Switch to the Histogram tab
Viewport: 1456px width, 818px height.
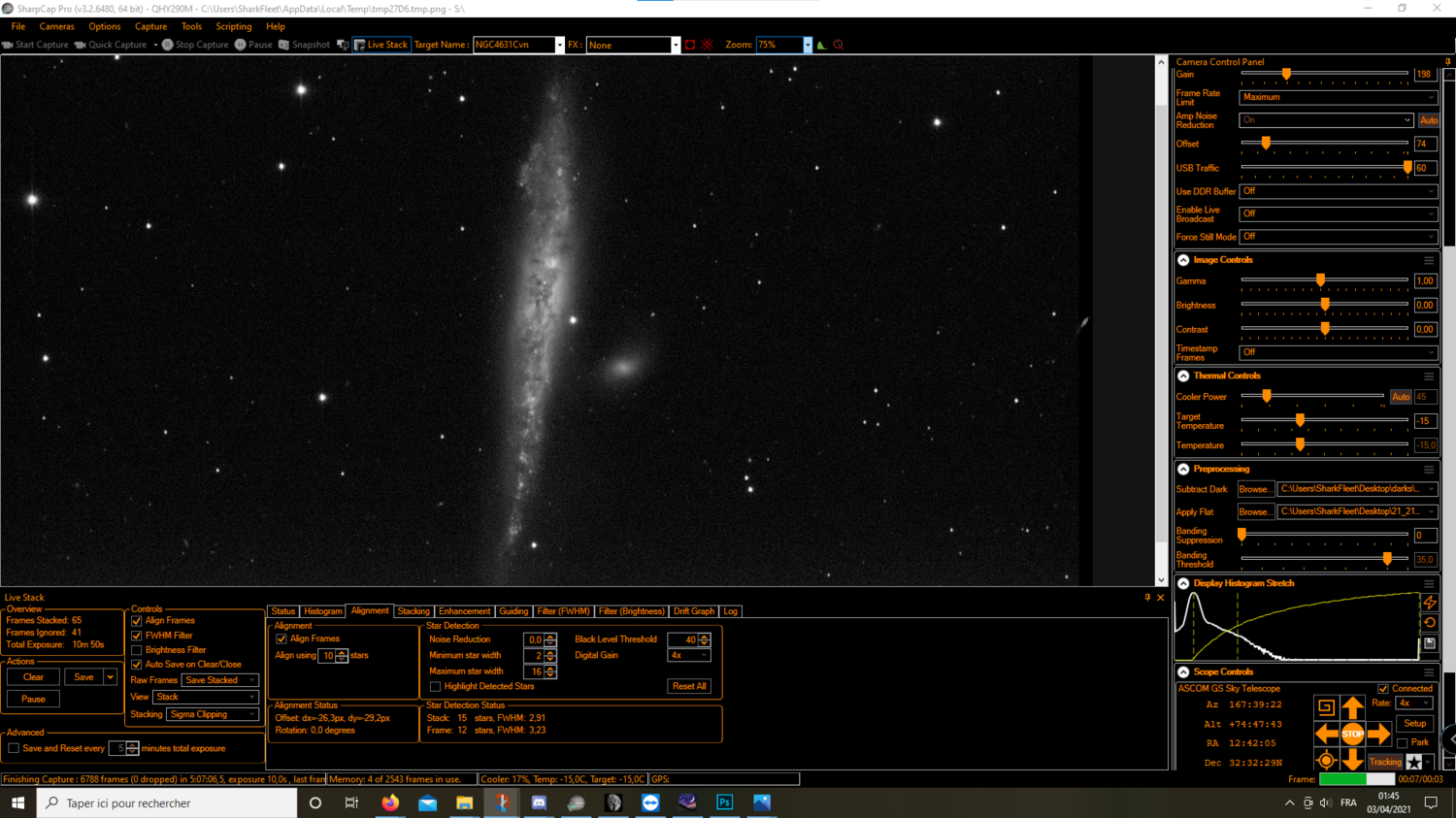323,611
